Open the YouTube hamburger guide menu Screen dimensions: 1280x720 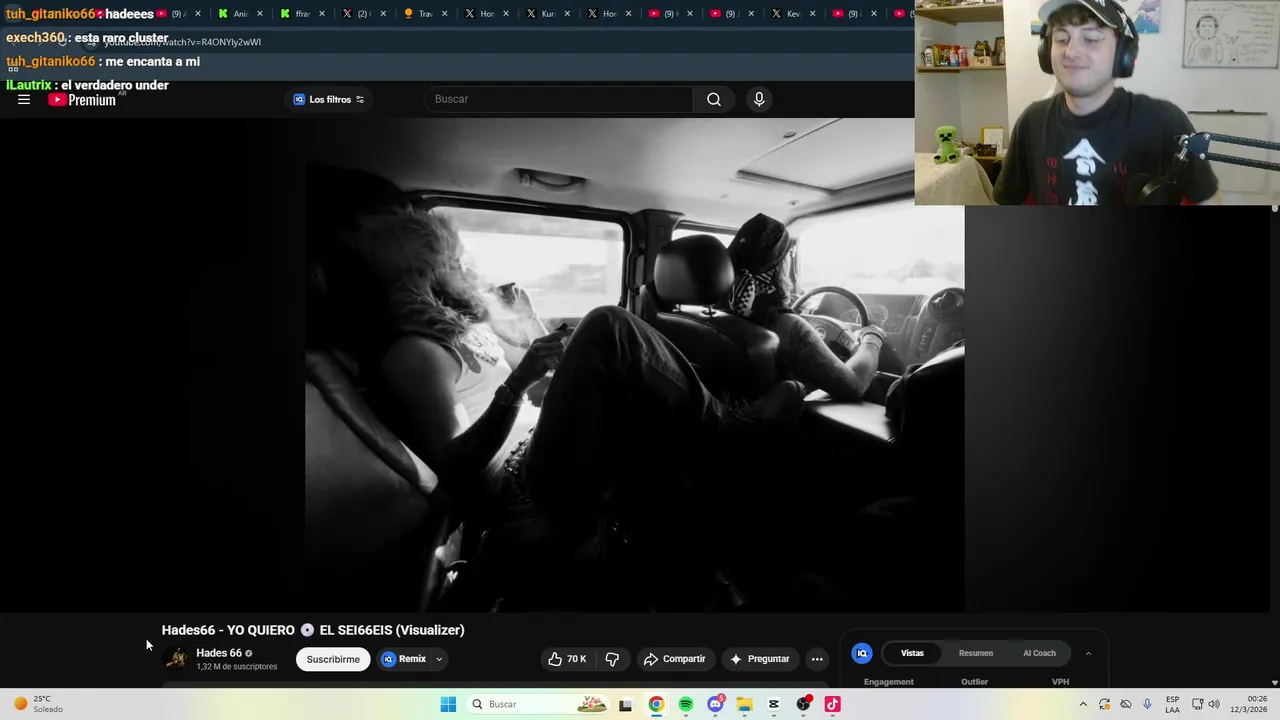24,99
